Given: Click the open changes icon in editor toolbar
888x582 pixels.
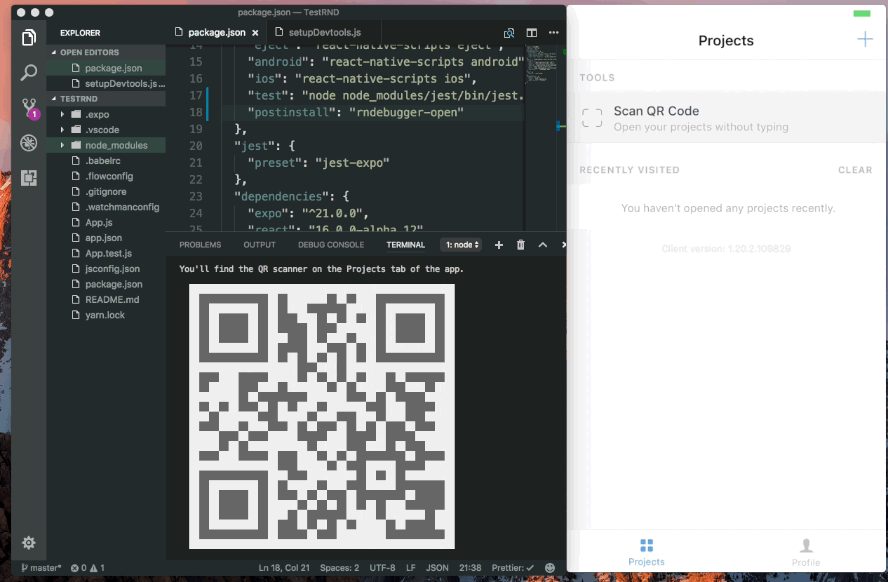Looking at the screenshot, I should coord(509,33).
